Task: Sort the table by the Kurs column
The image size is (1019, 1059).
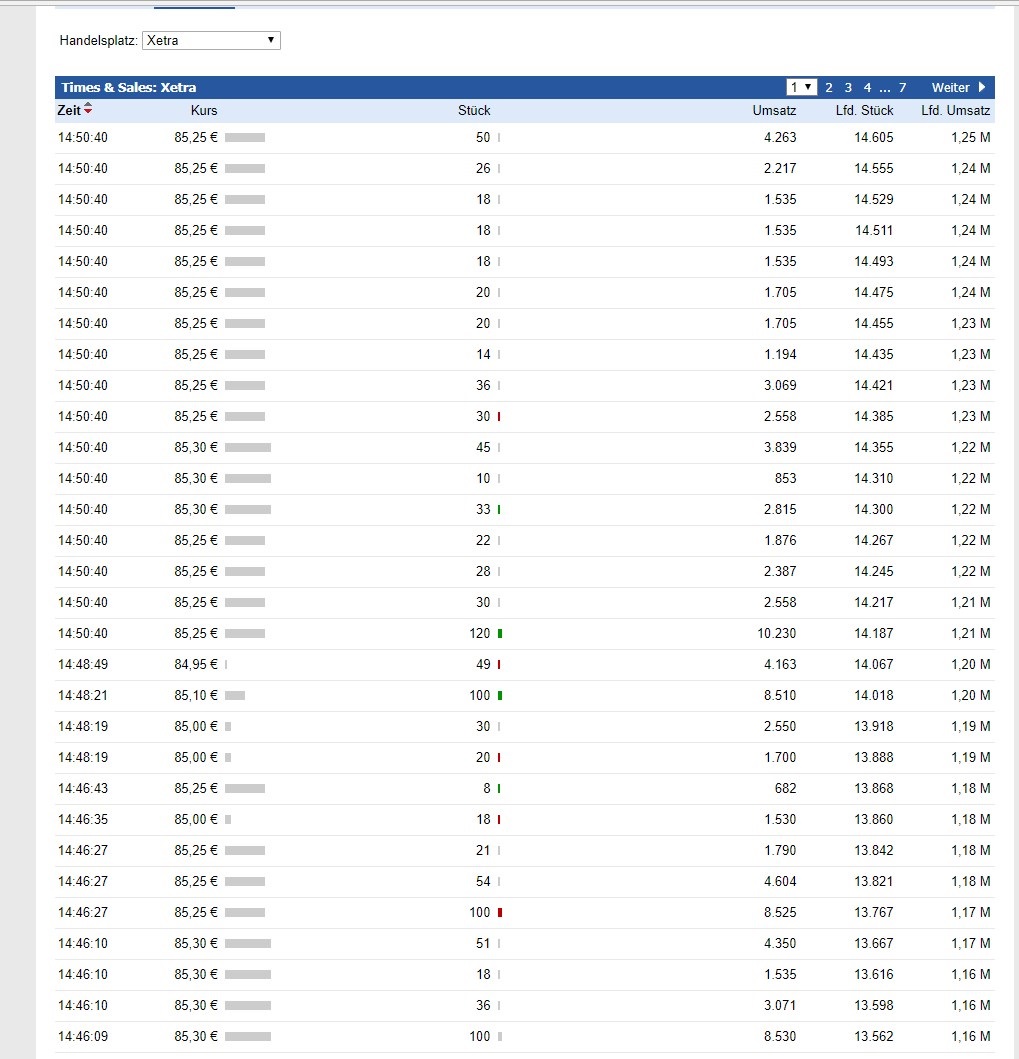Action: [x=203, y=110]
